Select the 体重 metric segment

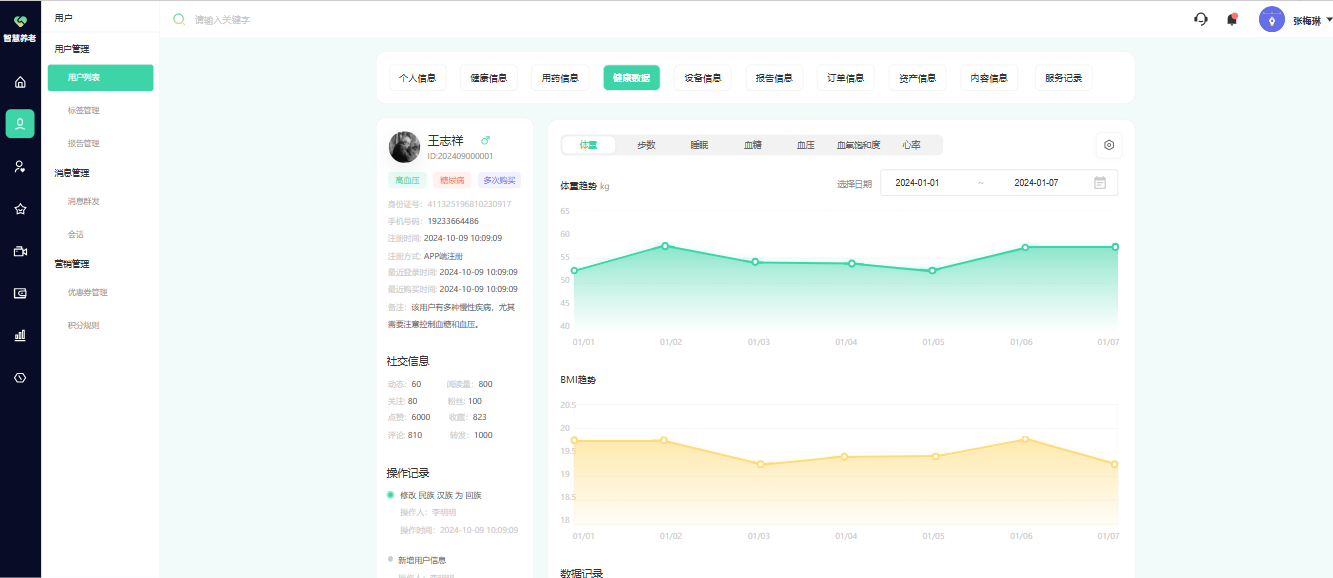coord(589,145)
